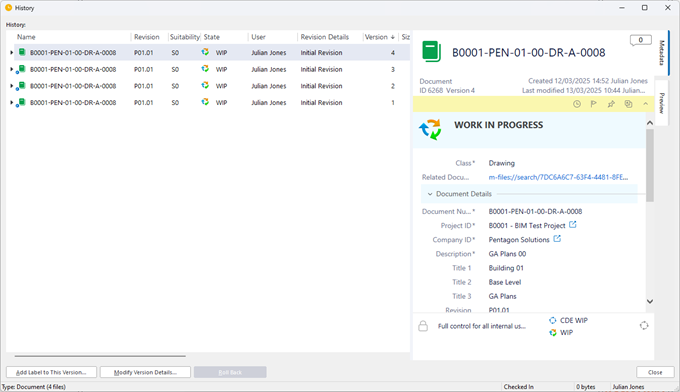
Task: Click the padlock permissions icon
Action: click(x=423, y=326)
